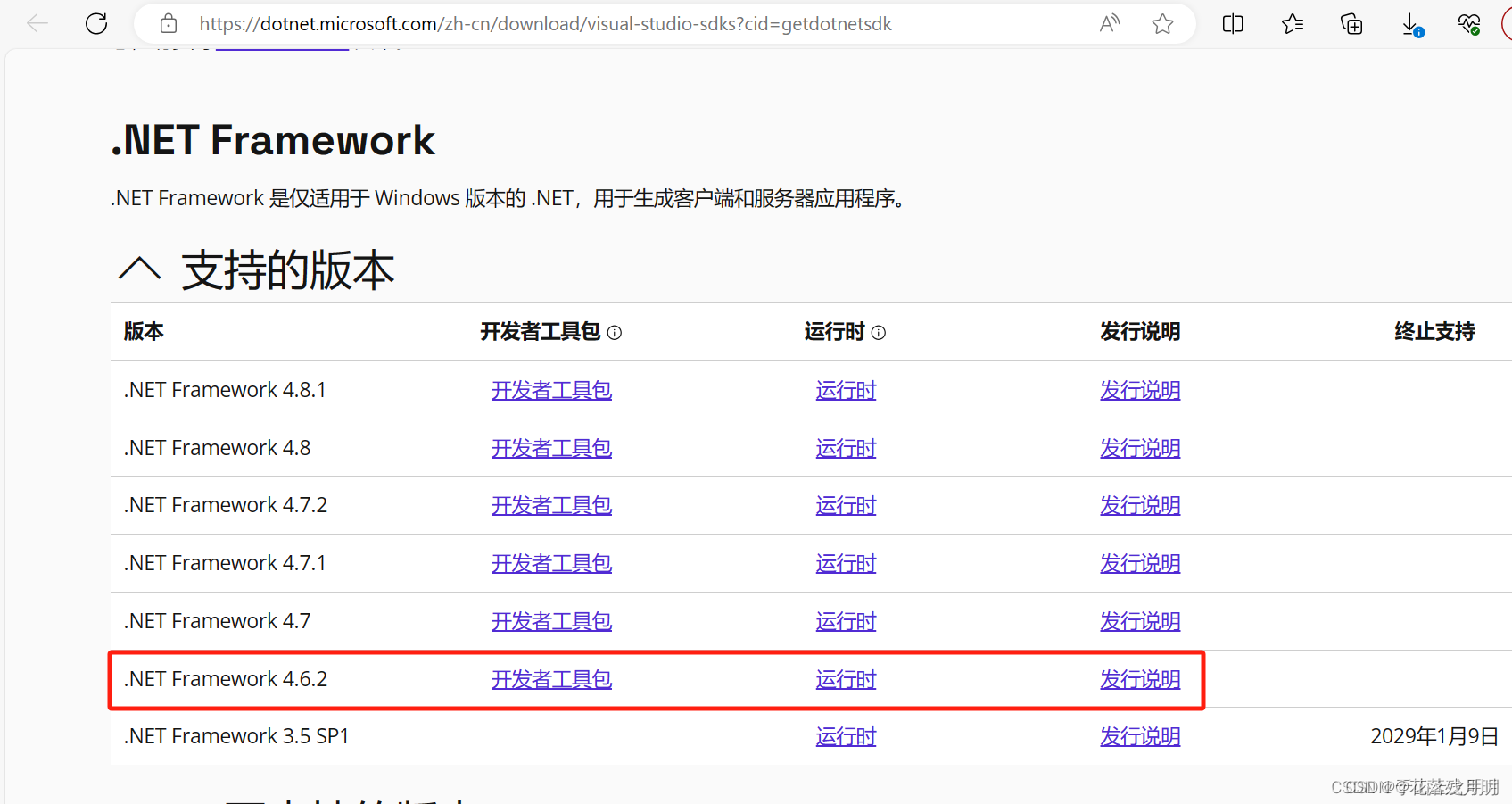Collapse the 支持的版本 section chevron
This screenshot has height=804, width=1512.
point(140,269)
